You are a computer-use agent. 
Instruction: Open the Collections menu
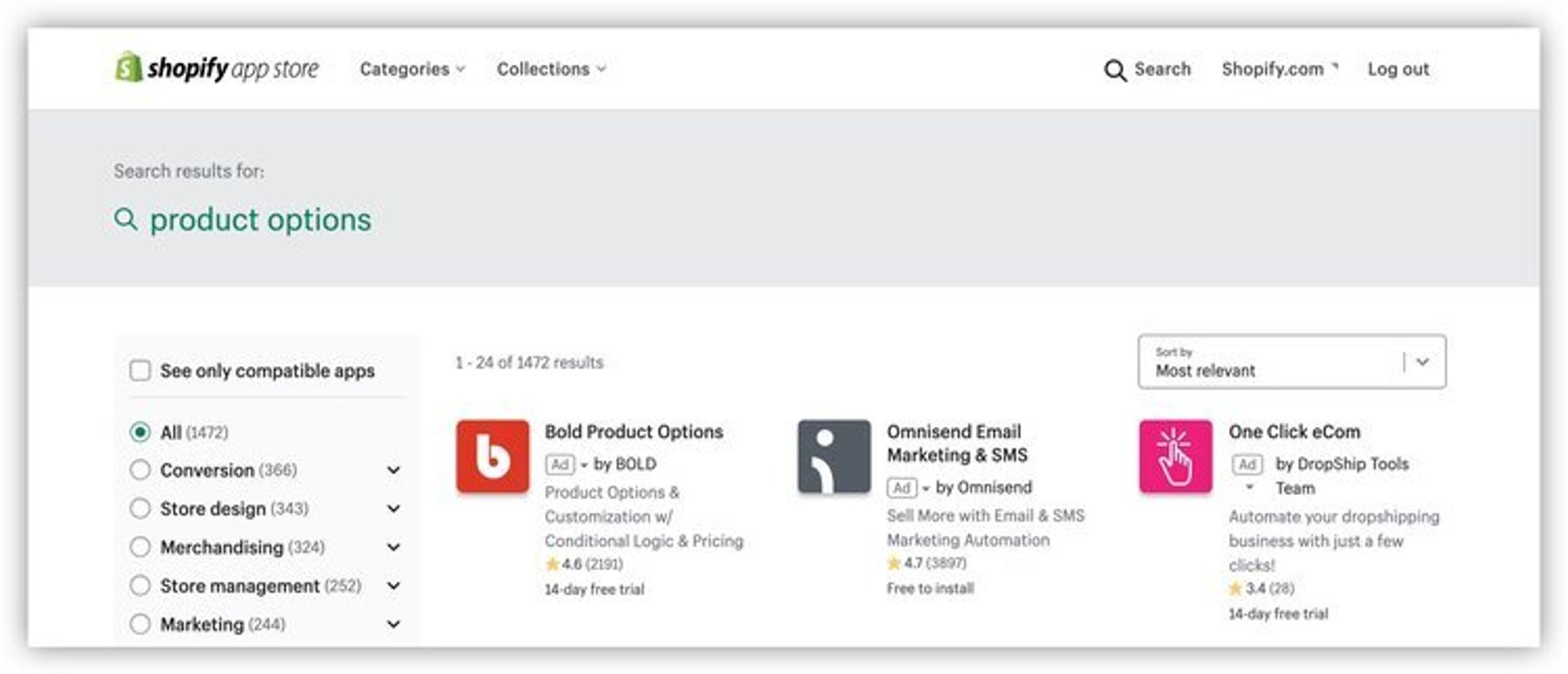[551, 69]
